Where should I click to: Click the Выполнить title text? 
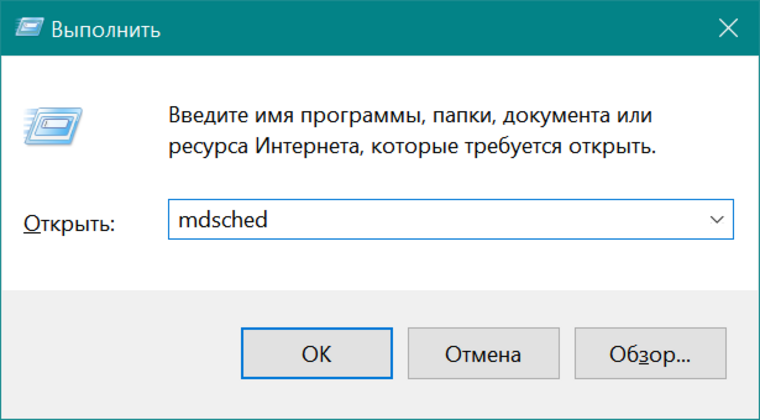pyautogui.click(x=106, y=30)
